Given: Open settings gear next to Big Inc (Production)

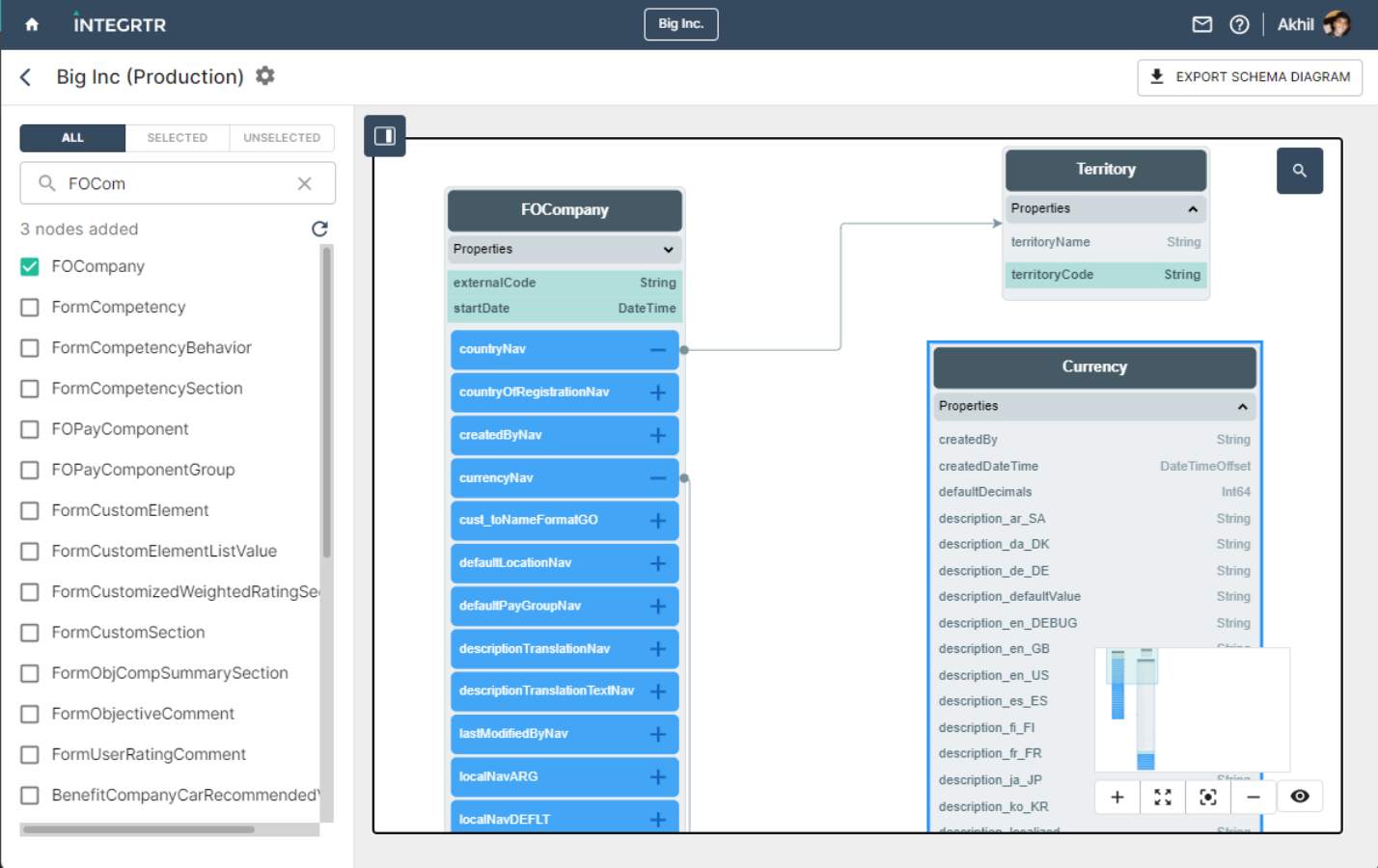Looking at the screenshot, I should click(265, 76).
